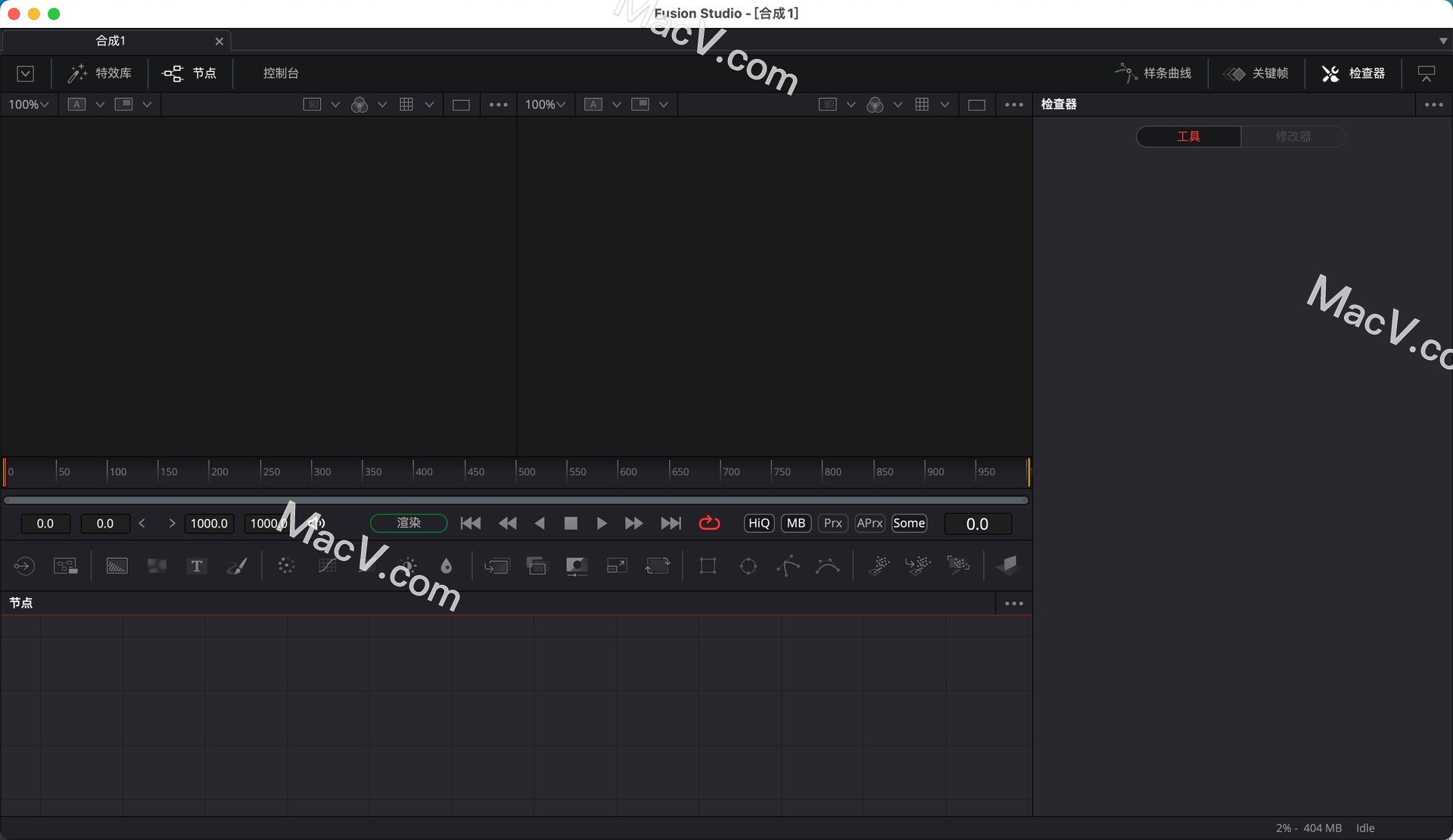Image resolution: width=1453 pixels, height=840 pixels.
Task: Add a Text+ node with the T icon
Action: pyautogui.click(x=197, y=566)
